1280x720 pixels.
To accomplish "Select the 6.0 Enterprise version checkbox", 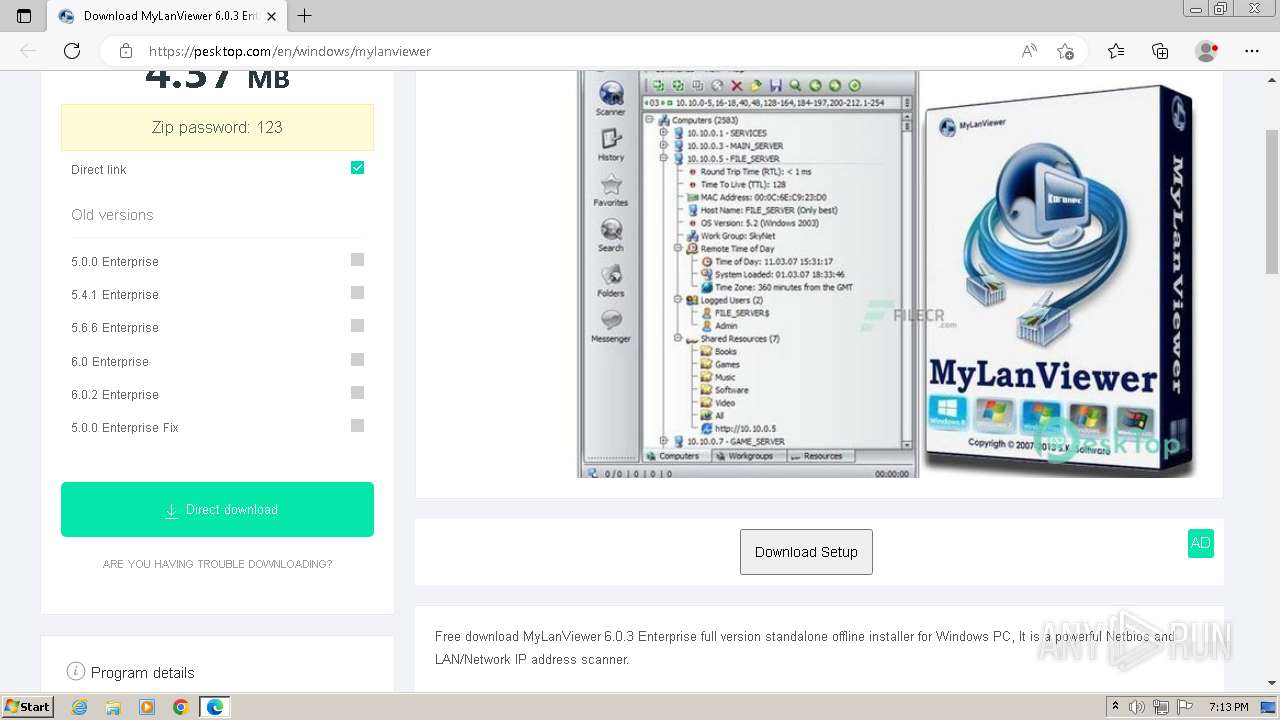I will 357,360.
